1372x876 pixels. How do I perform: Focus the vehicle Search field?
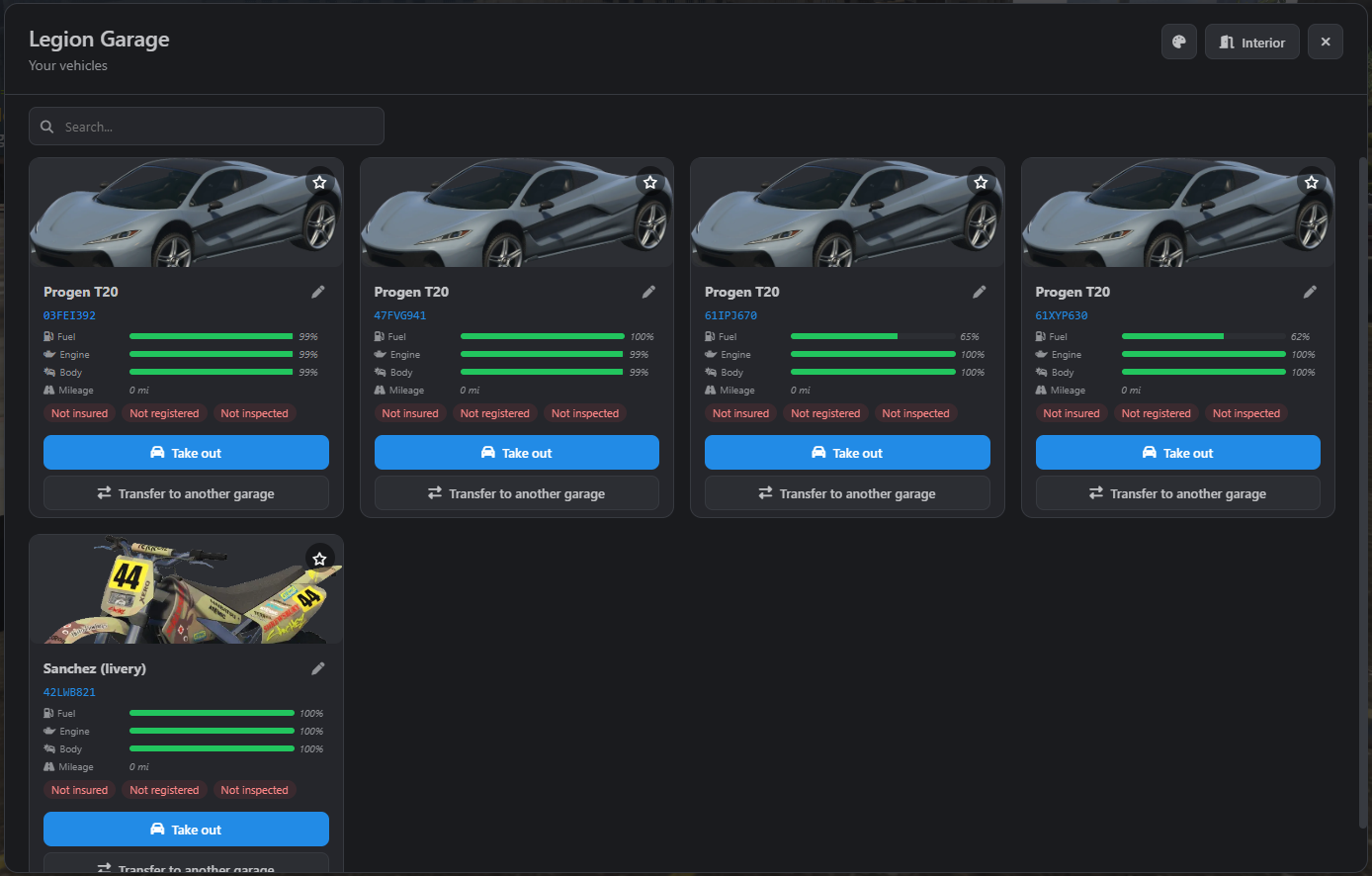tap(206, 127)
